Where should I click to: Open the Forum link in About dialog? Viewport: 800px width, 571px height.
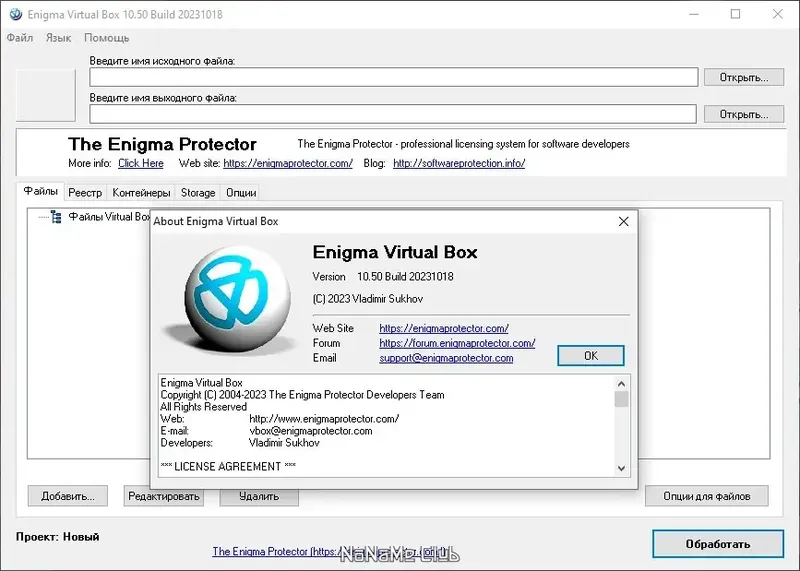pyautogui.click(x=457, y=343)
